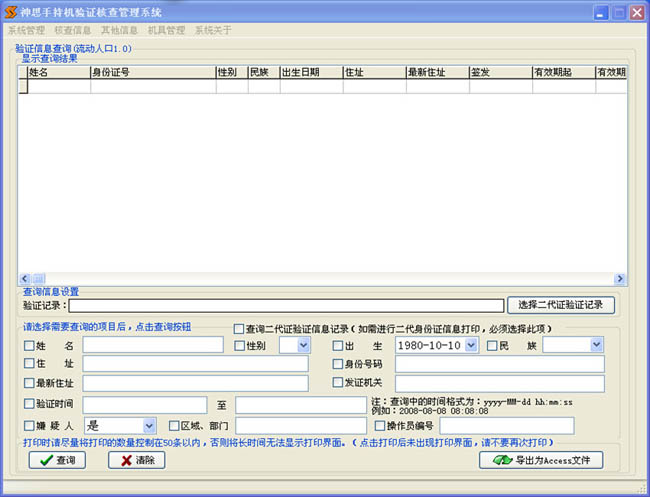Screen dimensions: 650x497
Task: Tick the 住址 checkbox
Action: pyautogui.click(x=29, y=364)
